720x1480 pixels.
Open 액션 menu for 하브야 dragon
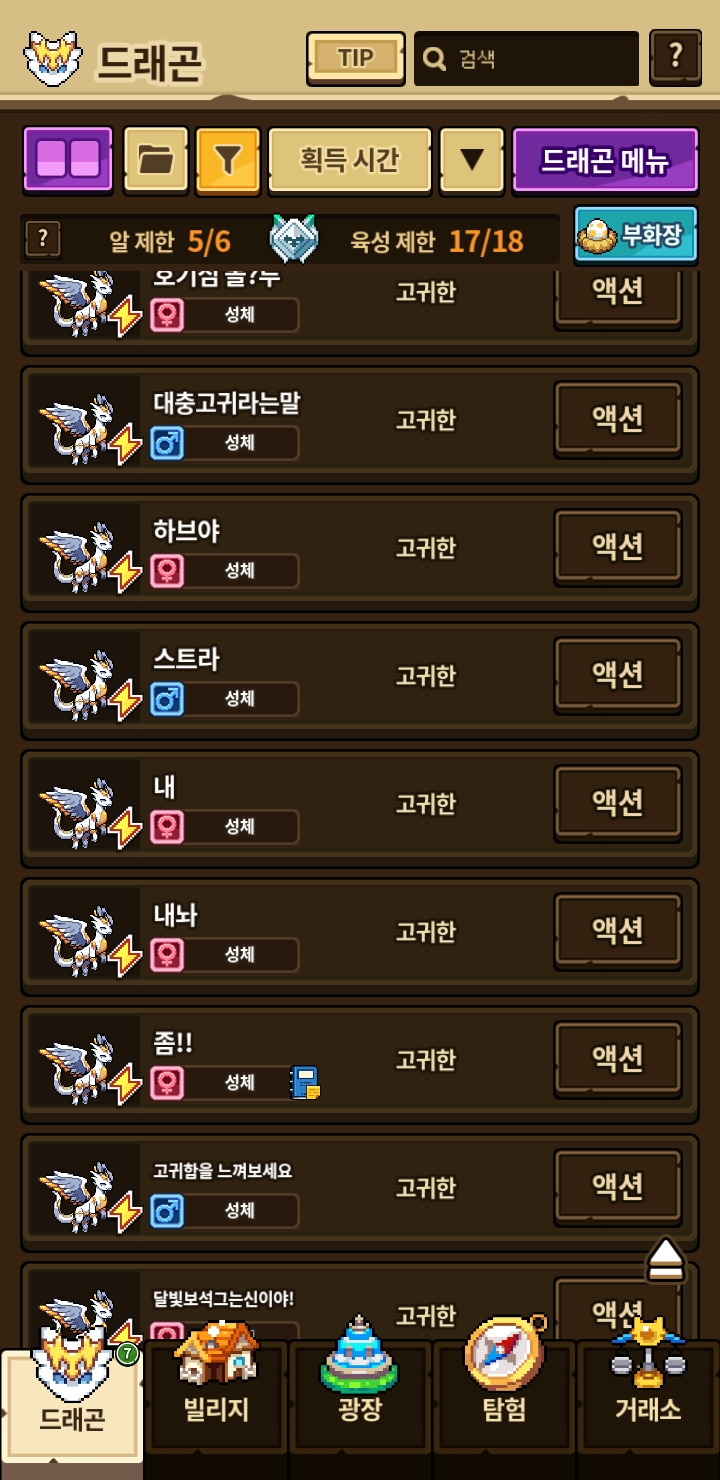pyautogui.click(x=618, y=547)
